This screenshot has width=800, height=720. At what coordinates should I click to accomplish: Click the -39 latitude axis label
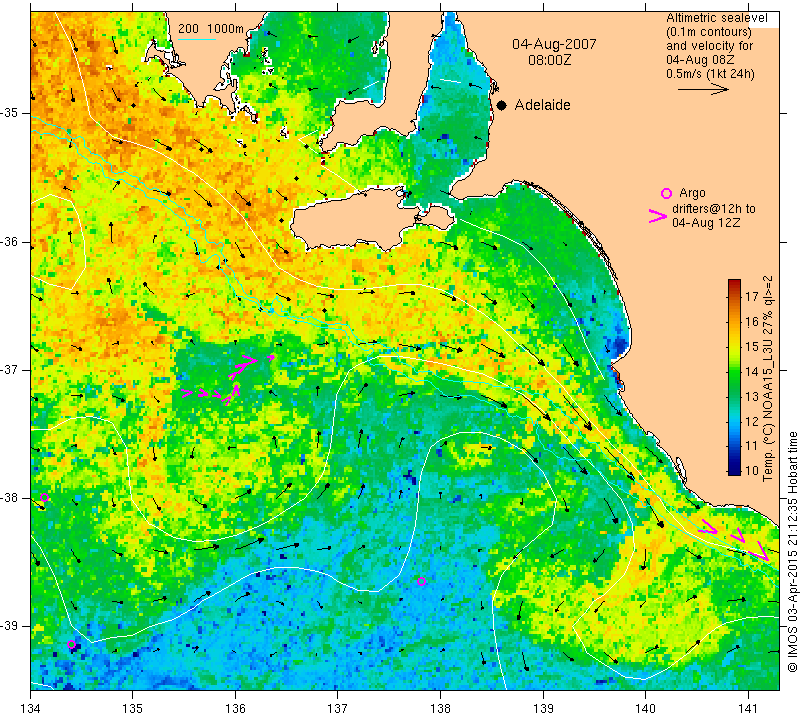click(x=11, y=626)
